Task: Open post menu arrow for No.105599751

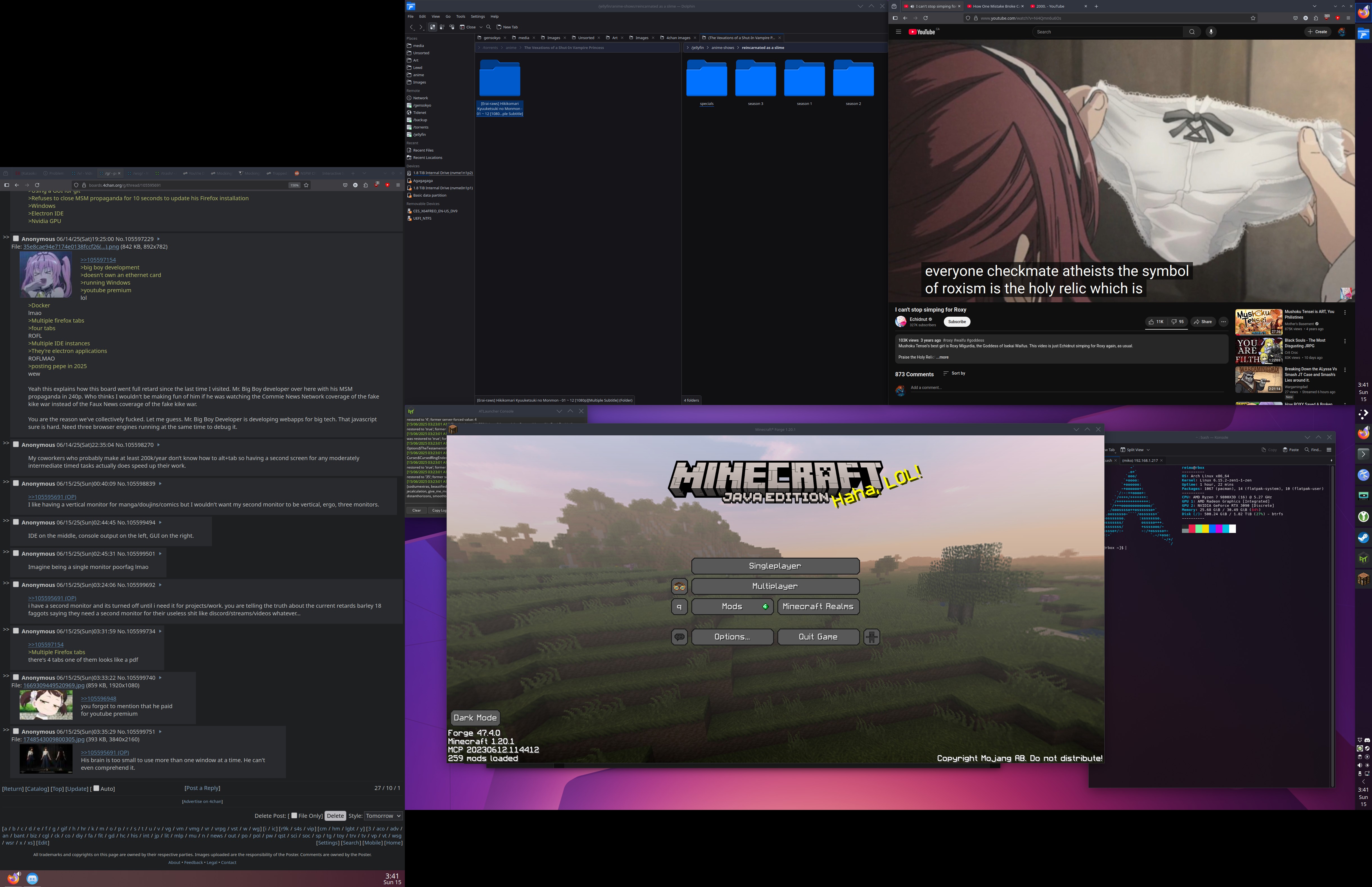Action: 160,731
